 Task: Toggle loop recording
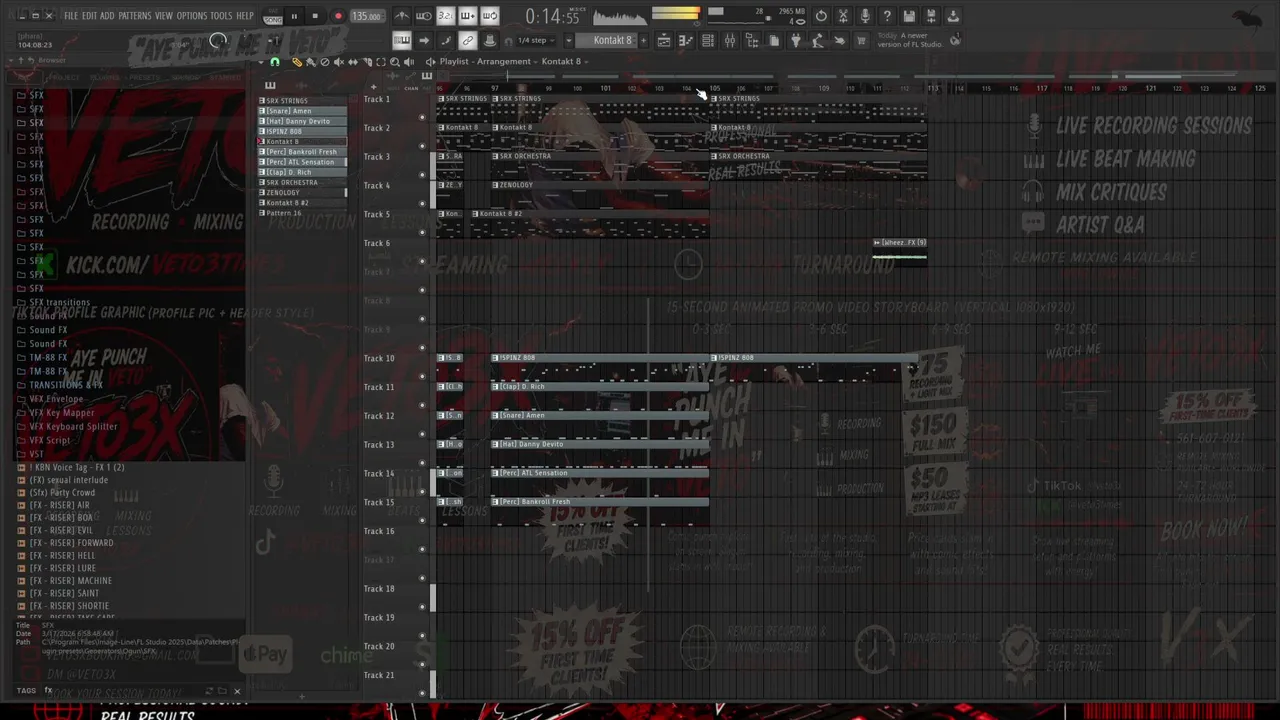(x=490, y=16)
